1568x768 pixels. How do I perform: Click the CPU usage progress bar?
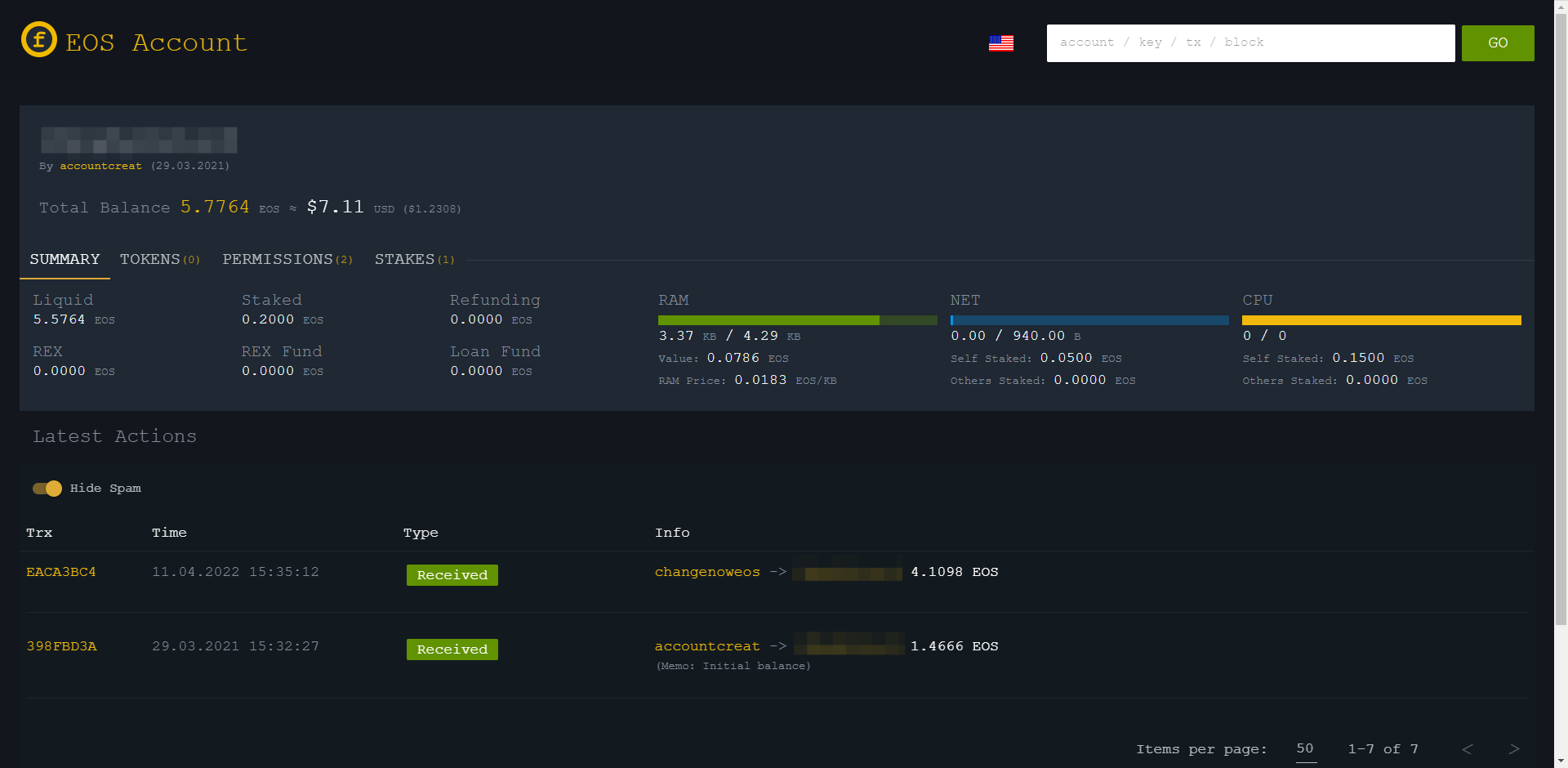coord(1382,320)
